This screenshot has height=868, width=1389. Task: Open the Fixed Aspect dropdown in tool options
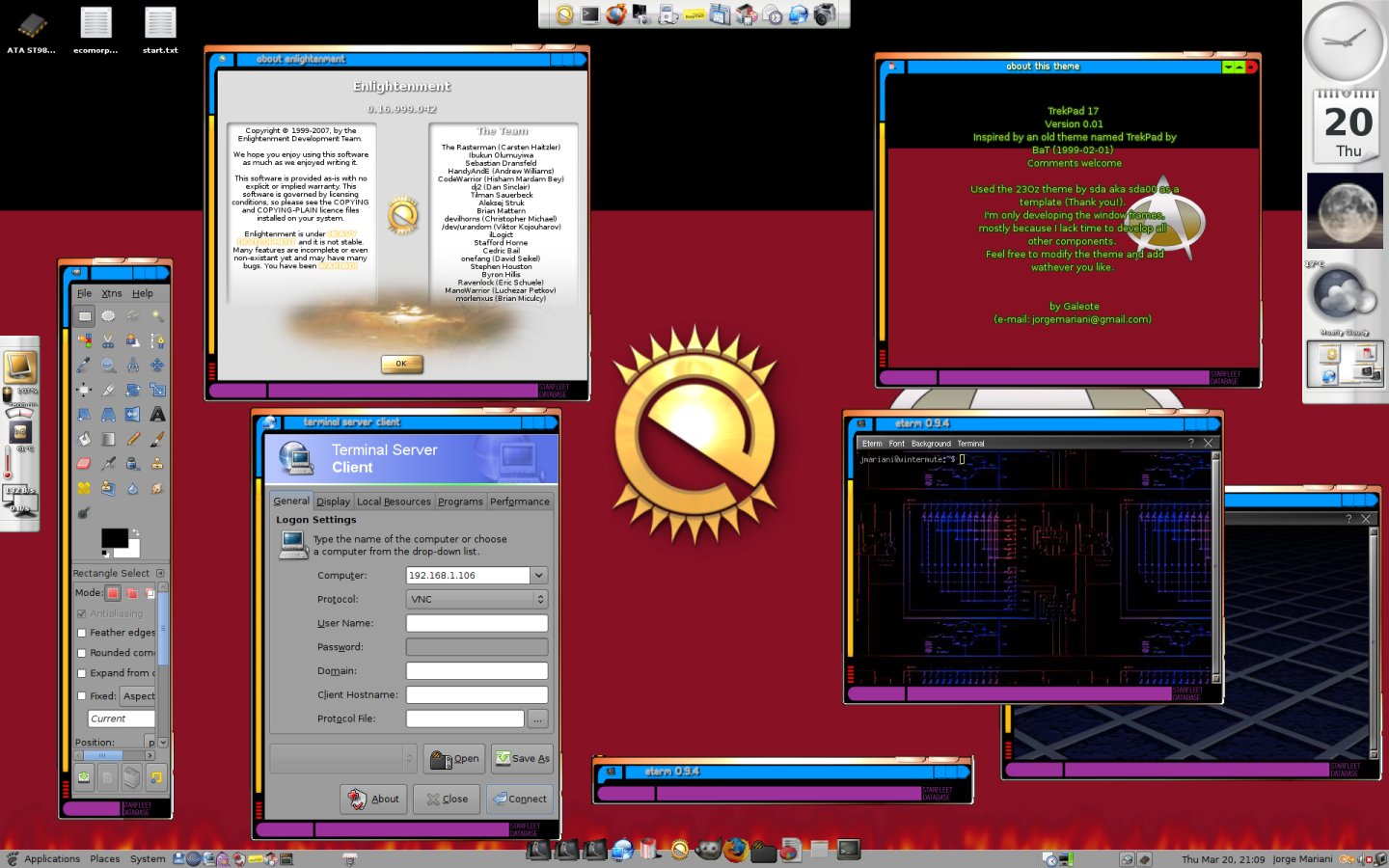pyautogui.click(x=138, y=695)
